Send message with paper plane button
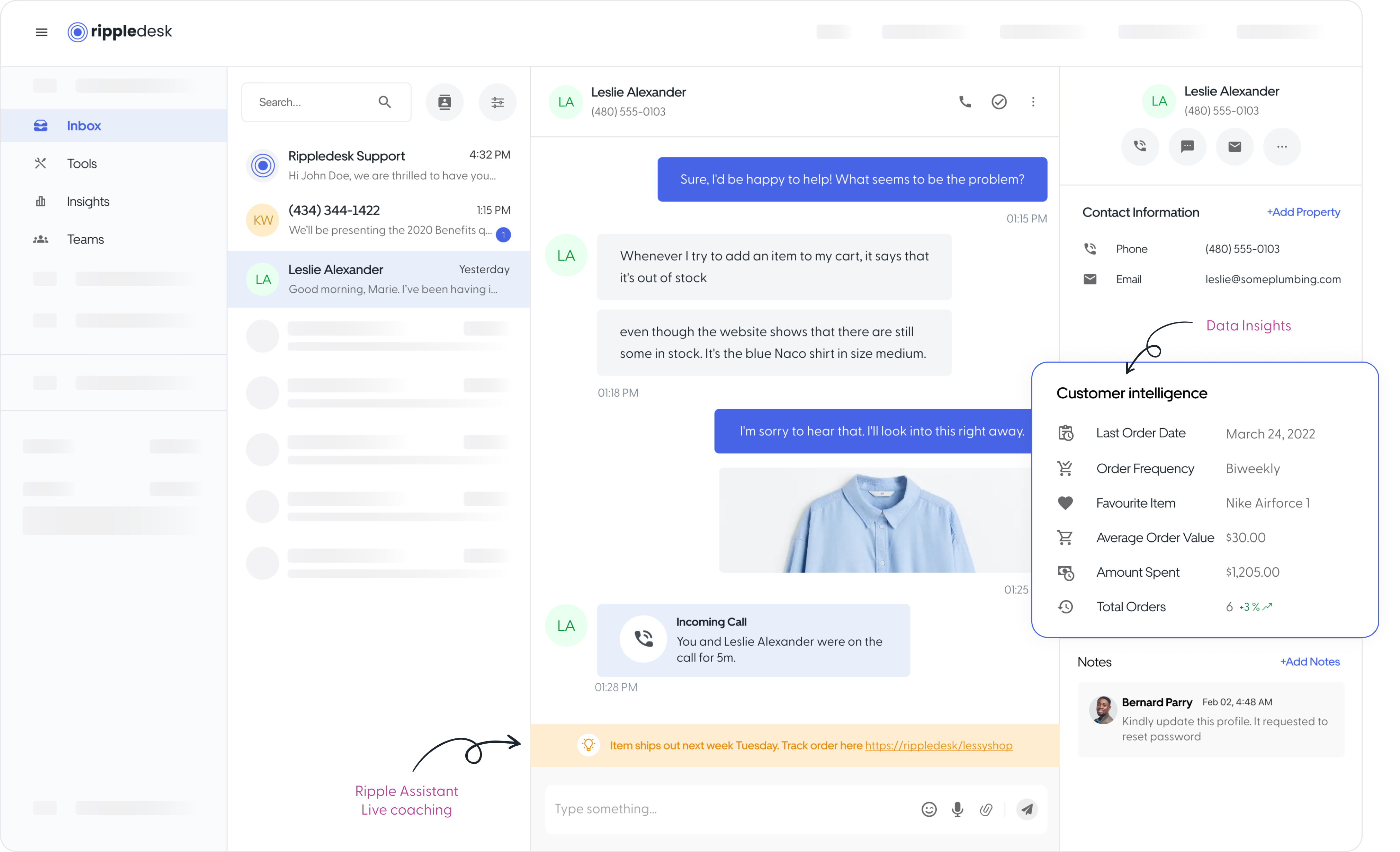The height and width of the screenshot is (852, 1400). tap(1027, 809)
